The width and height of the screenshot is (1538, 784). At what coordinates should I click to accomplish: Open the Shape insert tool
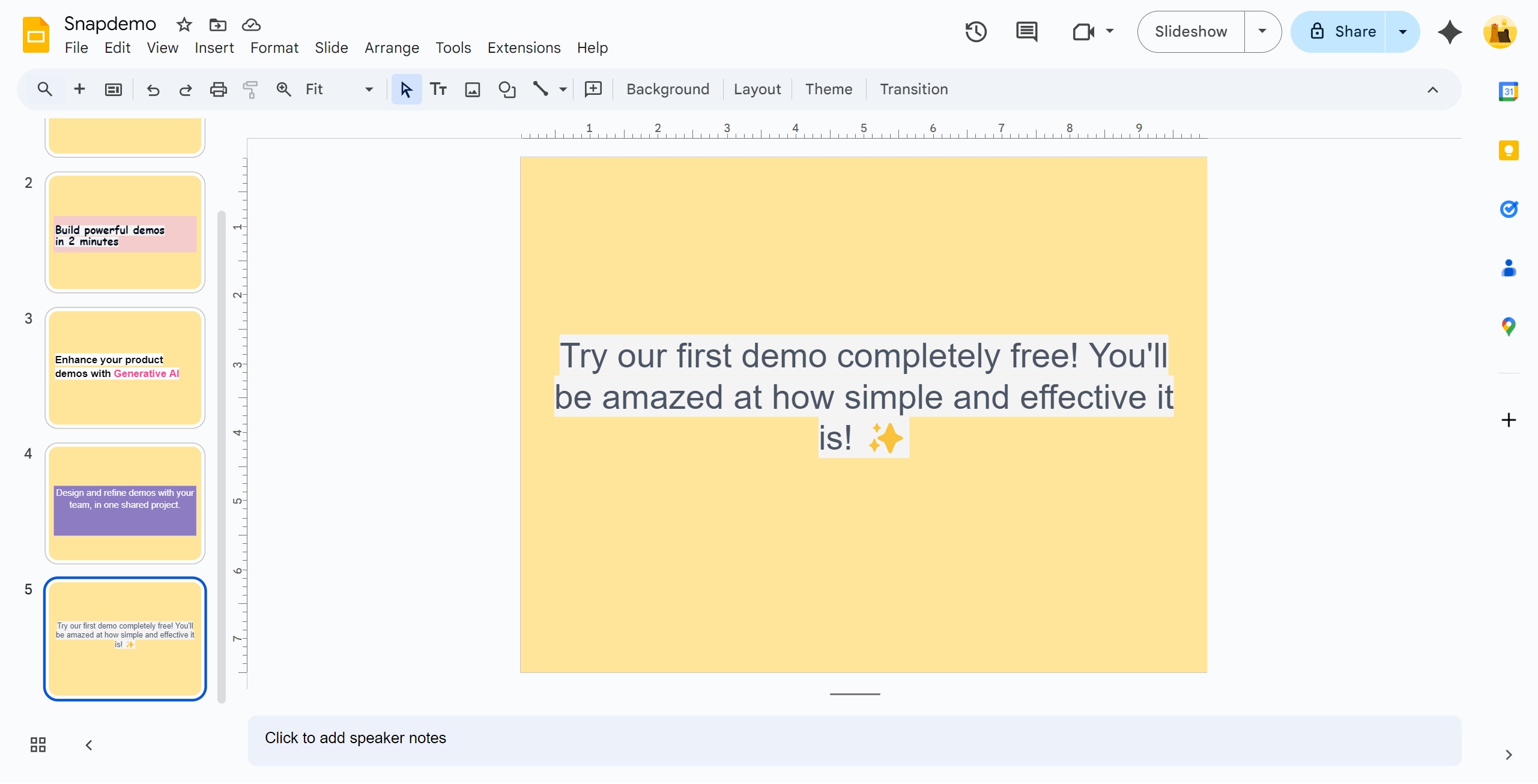[x=507, y=89]
